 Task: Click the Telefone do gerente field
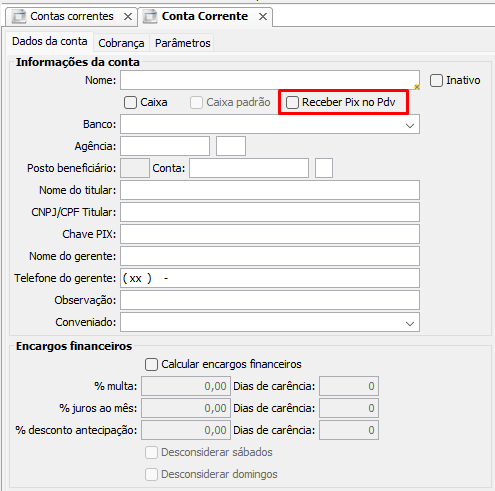pos(270,278)
